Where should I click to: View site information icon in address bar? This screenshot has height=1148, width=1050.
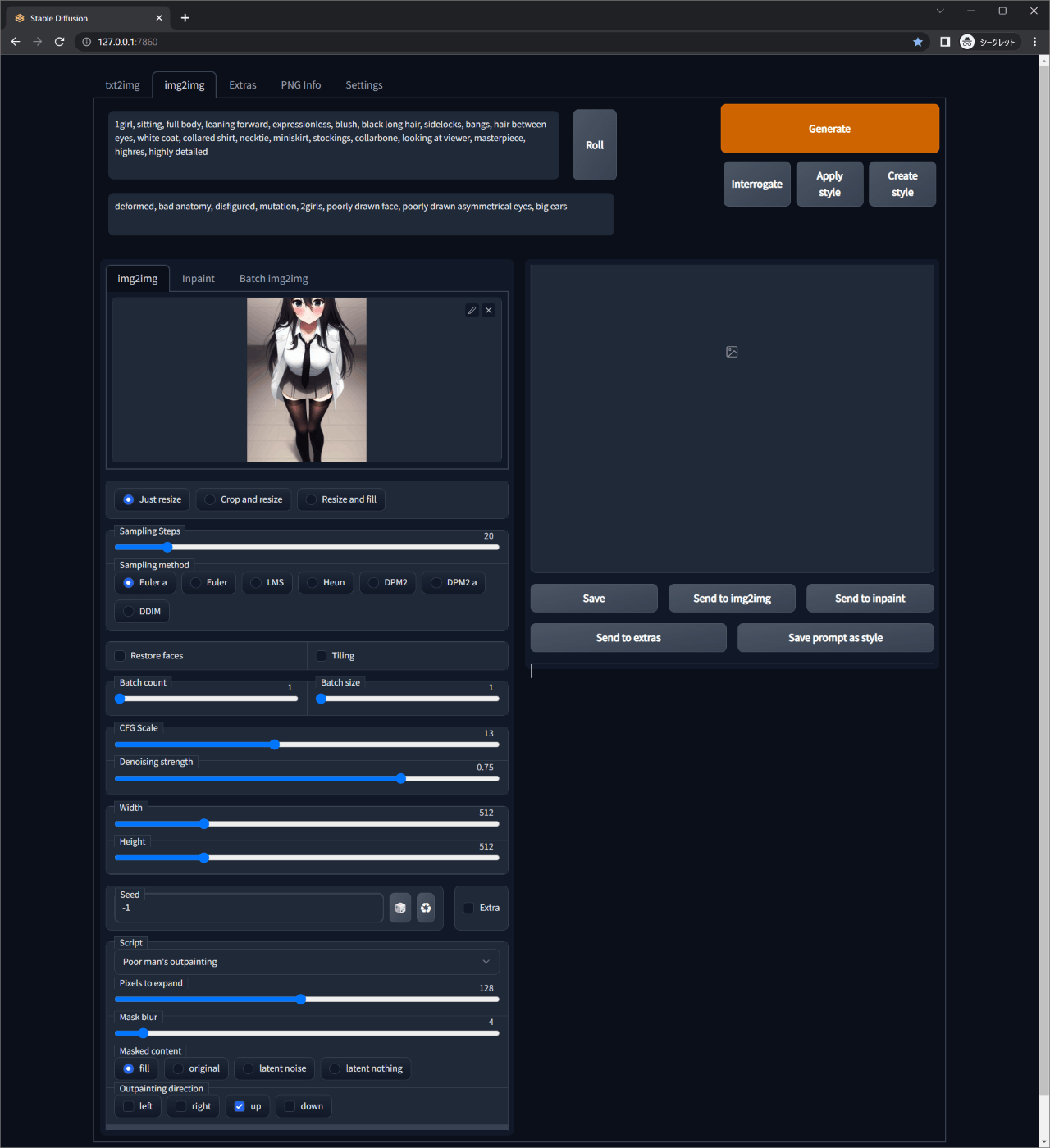pyautogui.click(x=87, y=42)
